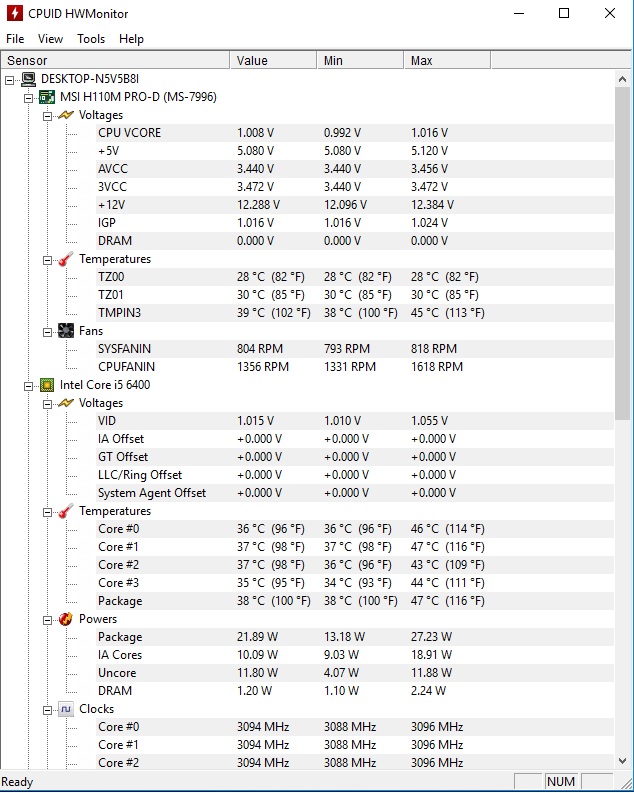Open the Tools menu
The image size is (634, 793).
coord(91,39)
